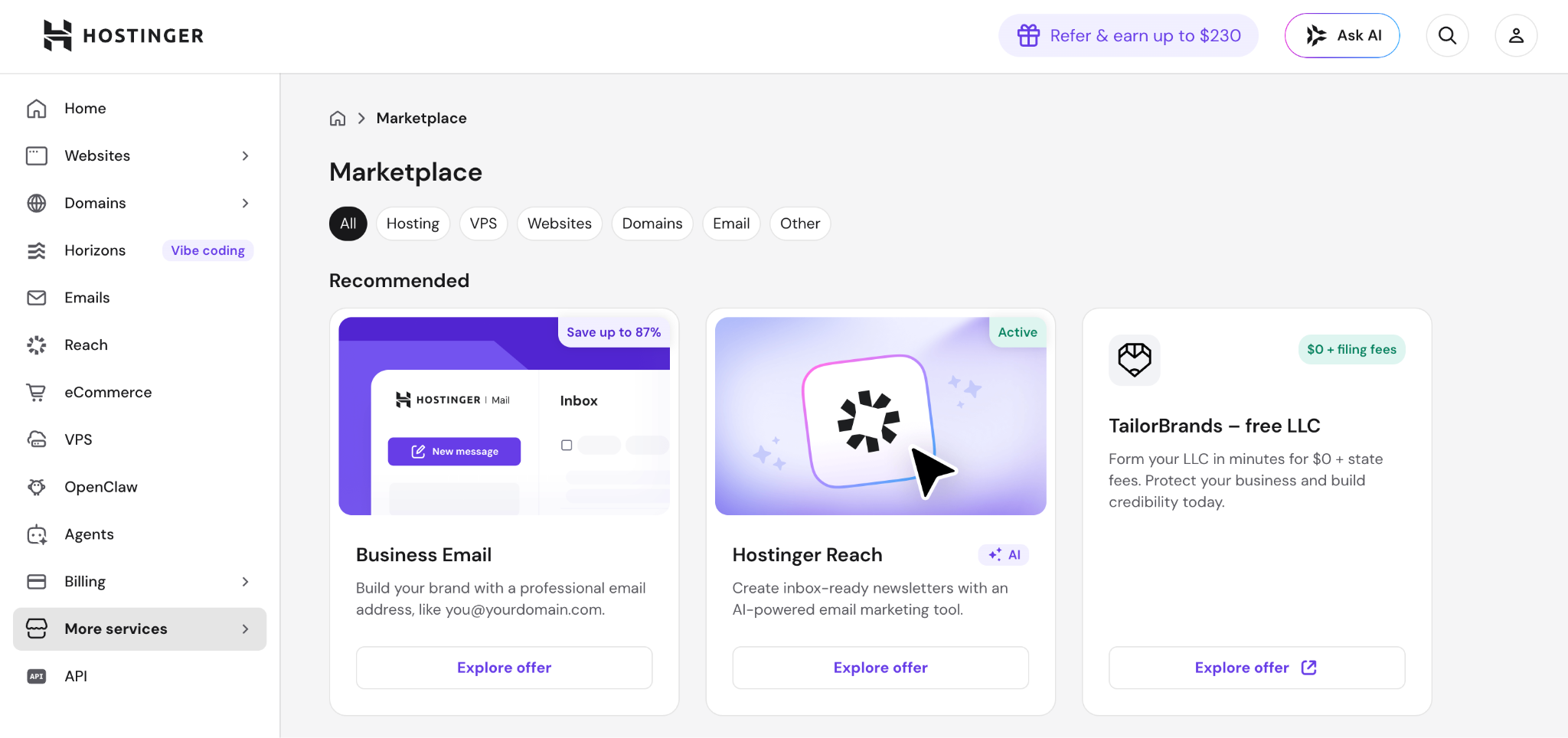Select the Domains filter tab
The height and width of the screenshot is (738, 1568).
coord(652,224)
